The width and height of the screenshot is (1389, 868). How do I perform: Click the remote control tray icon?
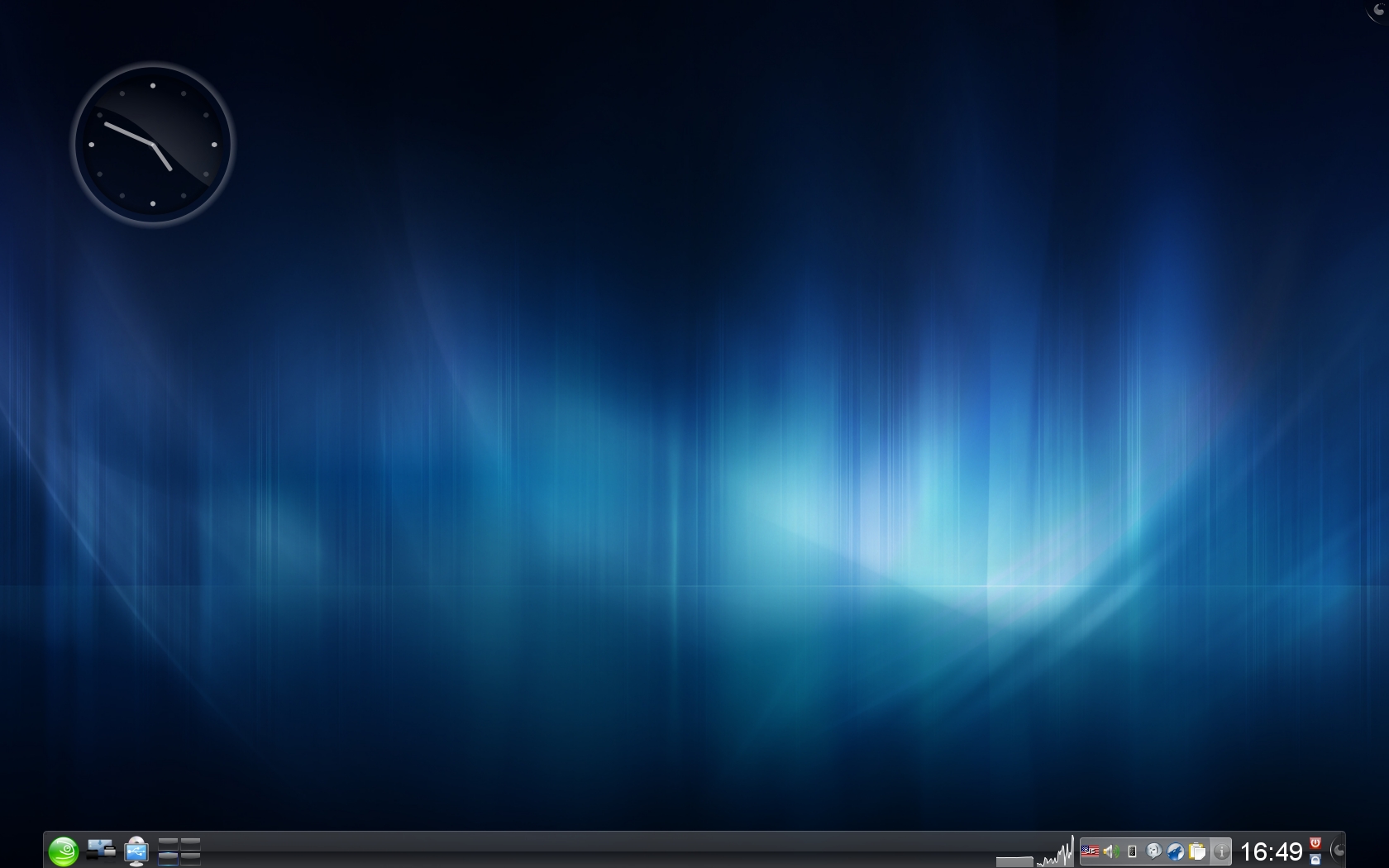coord(1133,851)
